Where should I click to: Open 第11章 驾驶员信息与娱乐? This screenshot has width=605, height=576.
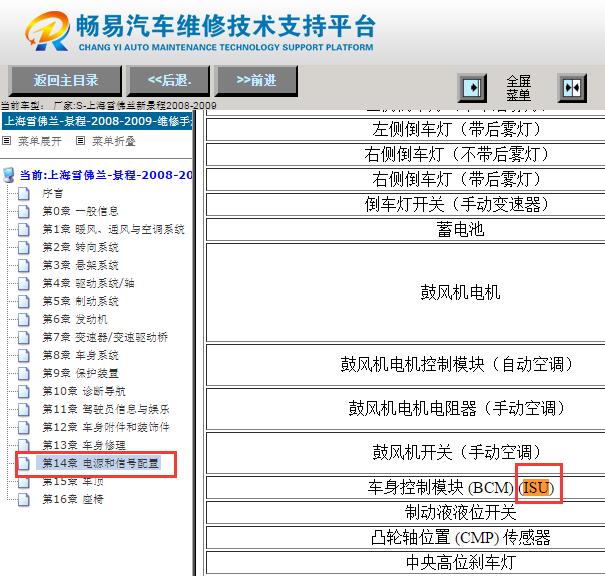106,409
